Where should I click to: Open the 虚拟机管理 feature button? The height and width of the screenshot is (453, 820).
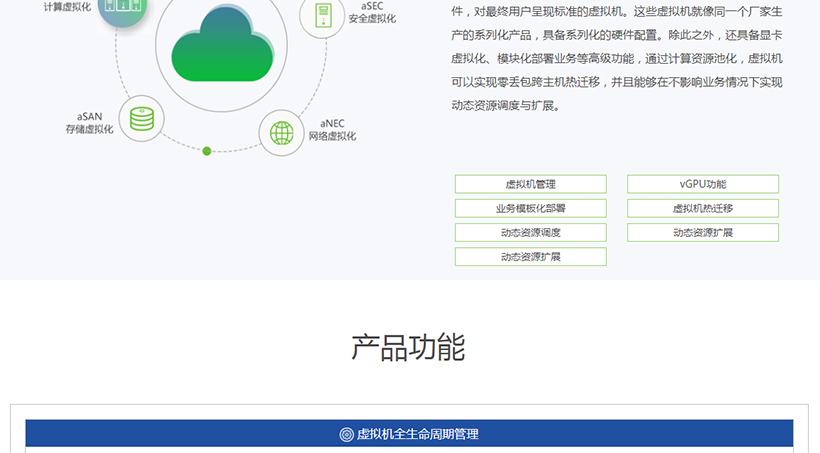pos(530,184)
